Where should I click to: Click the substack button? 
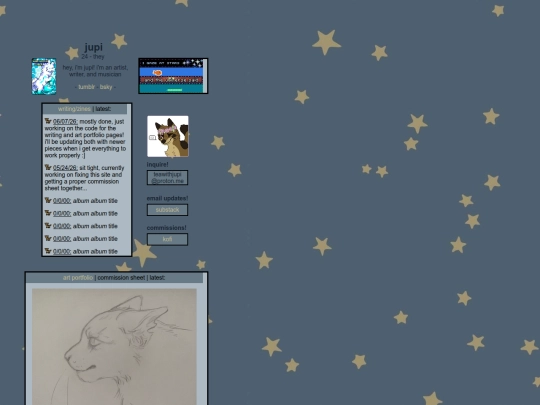click(167, 210)
